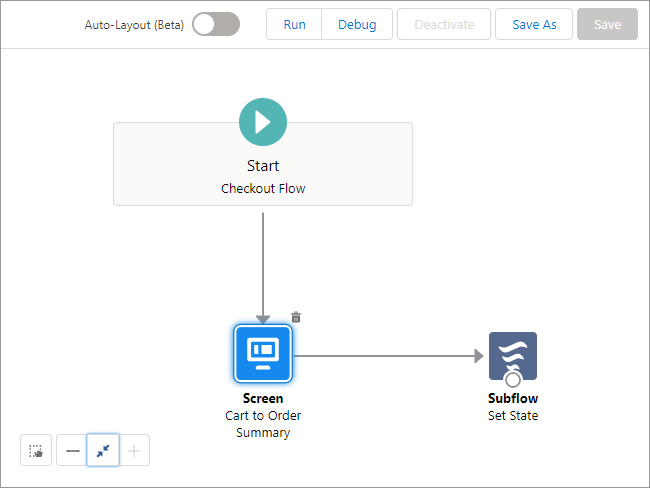The image size is (650, 488).
Task: Click the Checkout Flow start box text
Action: (x=263, y=188)
